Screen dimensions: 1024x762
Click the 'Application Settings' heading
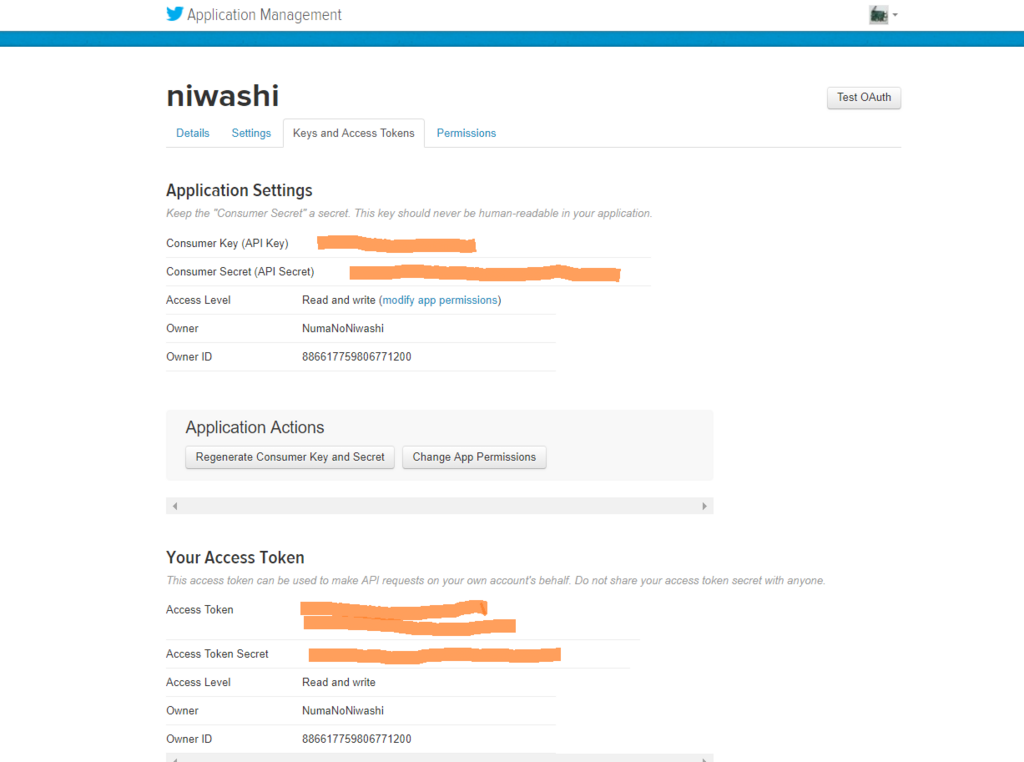click(x=239, y=191)
